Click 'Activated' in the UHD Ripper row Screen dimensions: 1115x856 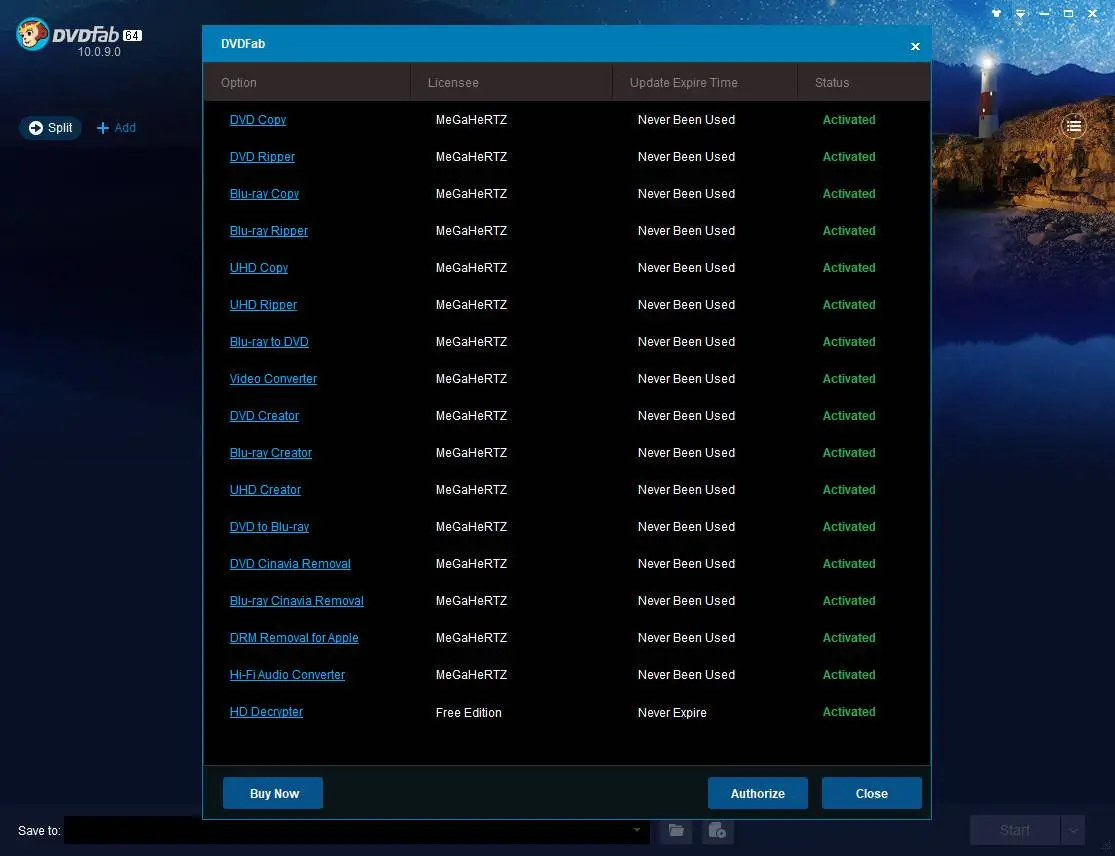pos(849,304)
